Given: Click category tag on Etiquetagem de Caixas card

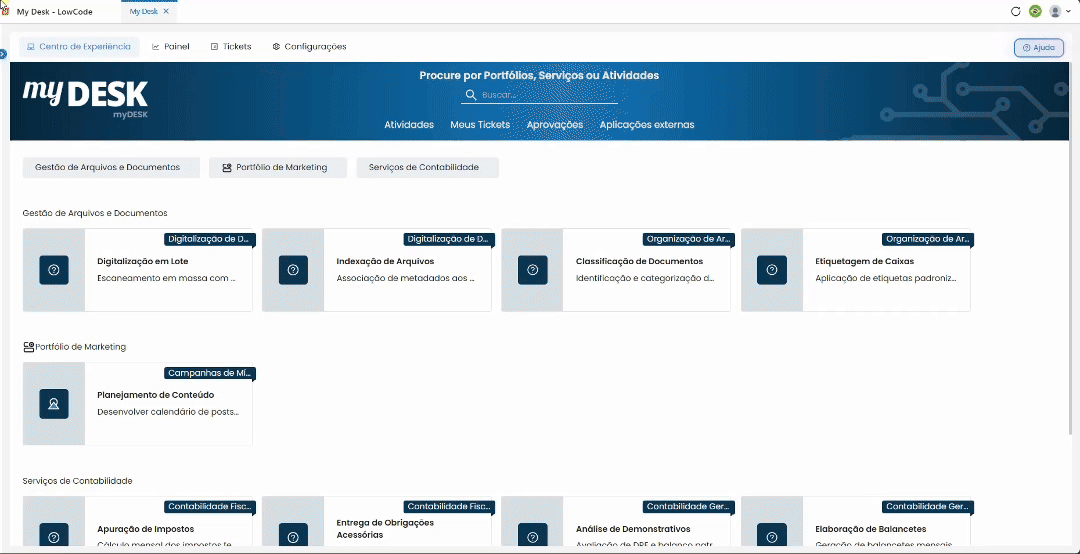Looking at the screenshot, I should pos(927,239).
